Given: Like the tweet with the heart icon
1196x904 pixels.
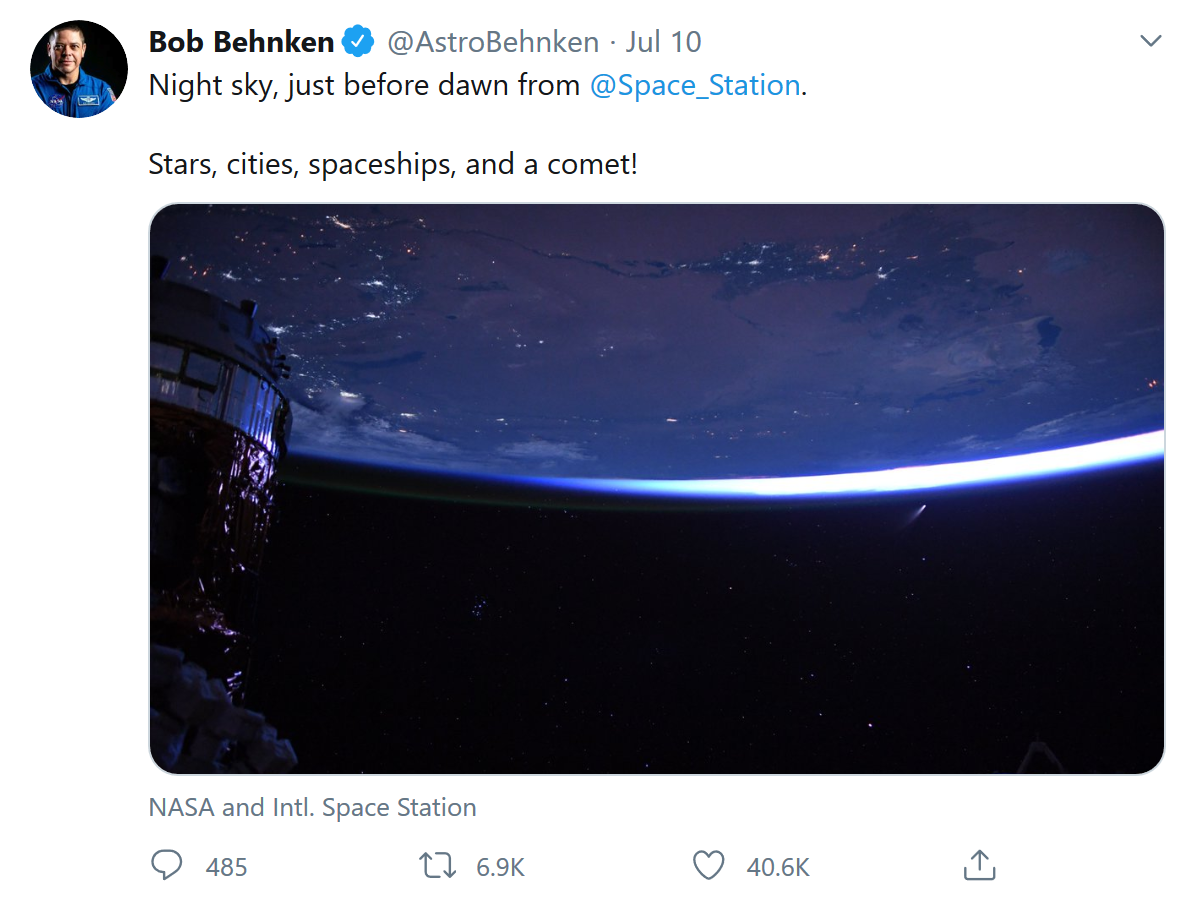Looking at the screenshot, I should pos(708,865).
